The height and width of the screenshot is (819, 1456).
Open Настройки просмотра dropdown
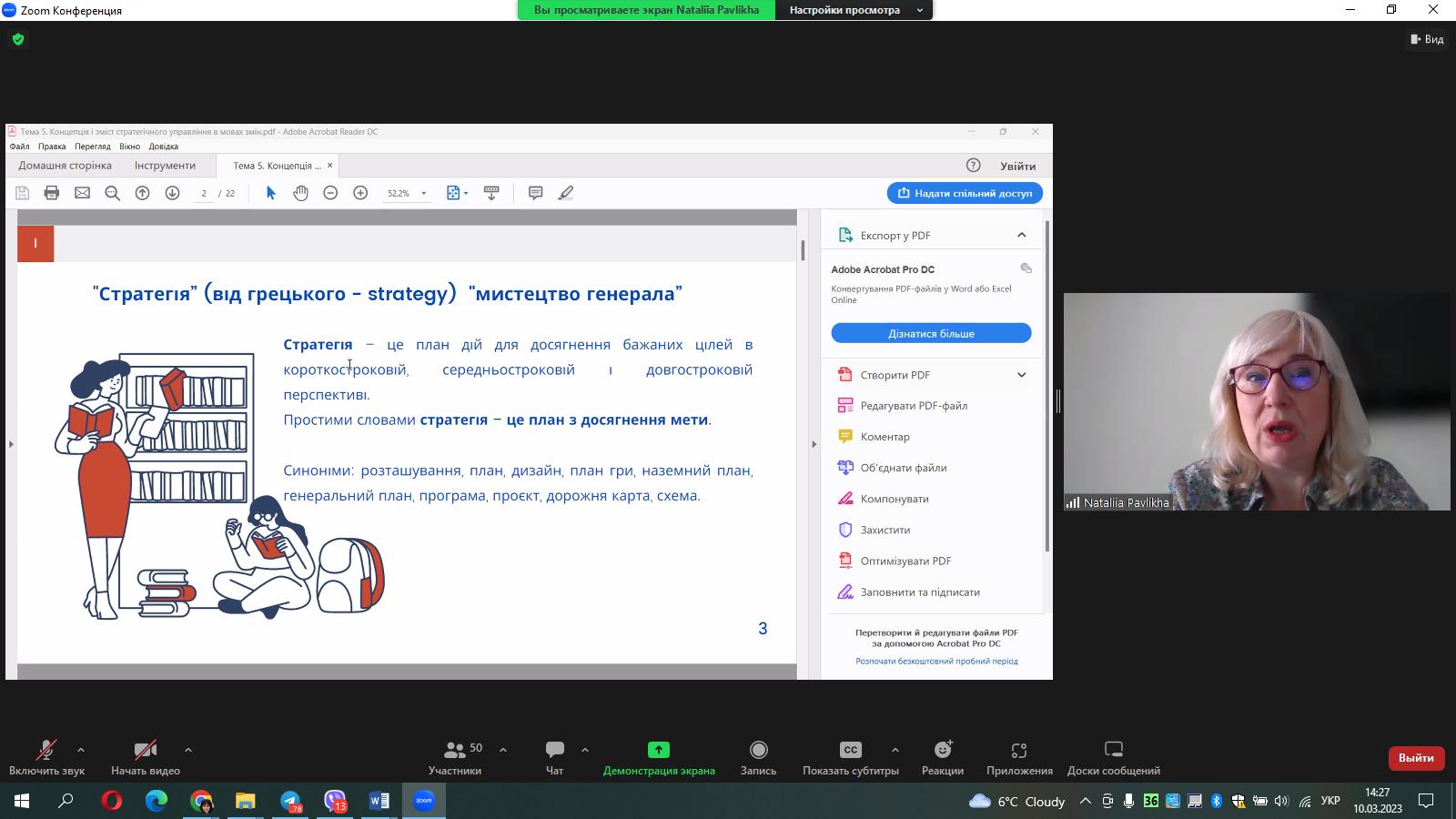[854, 10]
